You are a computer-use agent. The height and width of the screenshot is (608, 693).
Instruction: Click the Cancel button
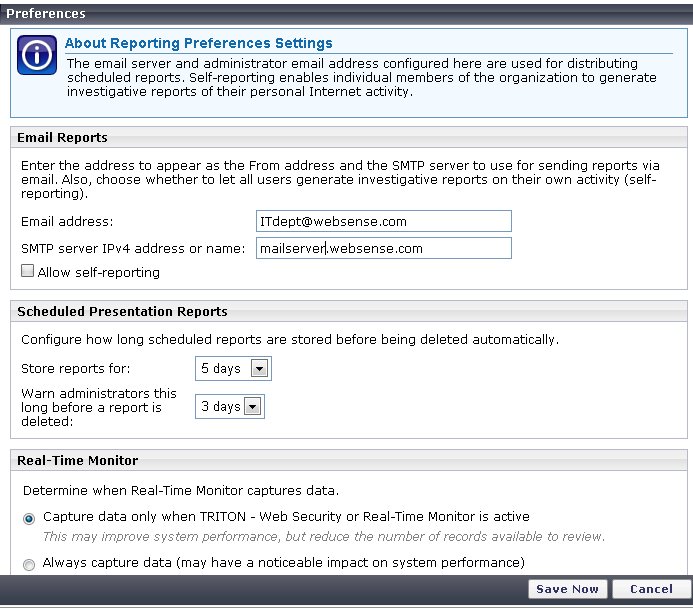tap(651, 589)
